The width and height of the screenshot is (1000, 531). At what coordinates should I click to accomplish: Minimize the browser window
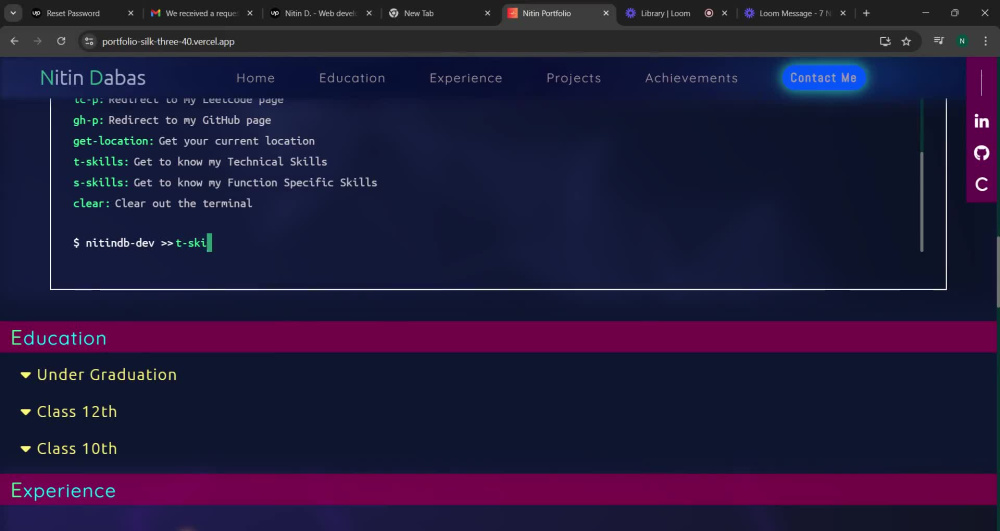(925, 13)
